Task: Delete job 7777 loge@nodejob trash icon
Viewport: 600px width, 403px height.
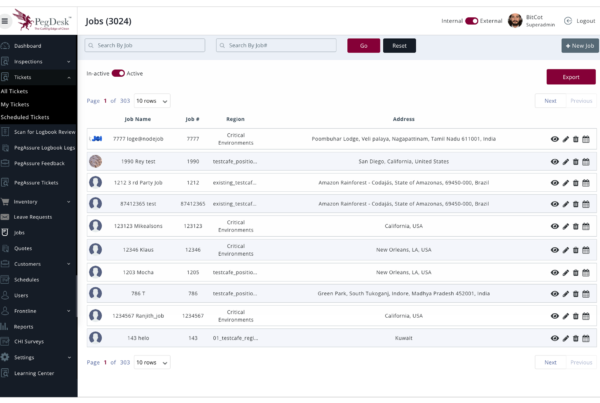Action: [x=576, y=139]
